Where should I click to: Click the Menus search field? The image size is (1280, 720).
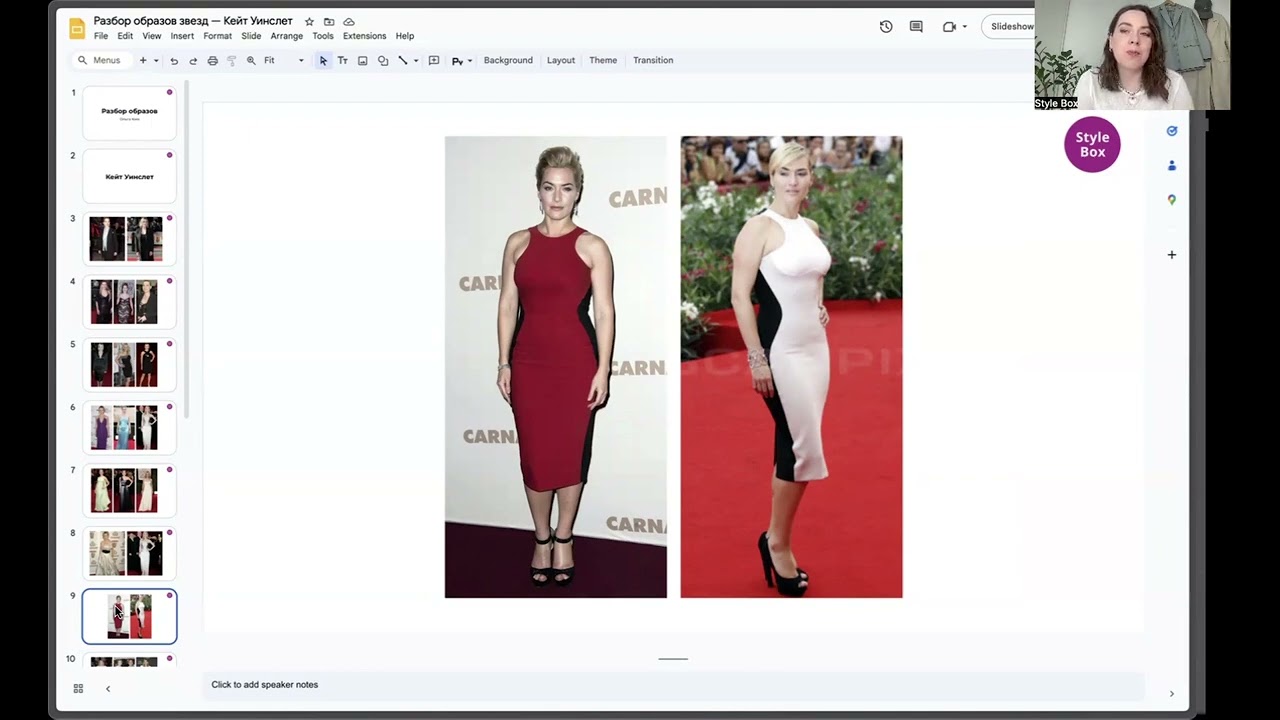100,60
